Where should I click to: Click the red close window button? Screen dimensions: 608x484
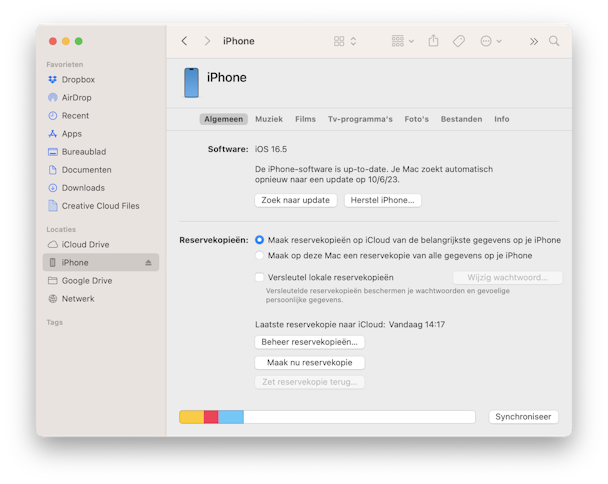53,41
